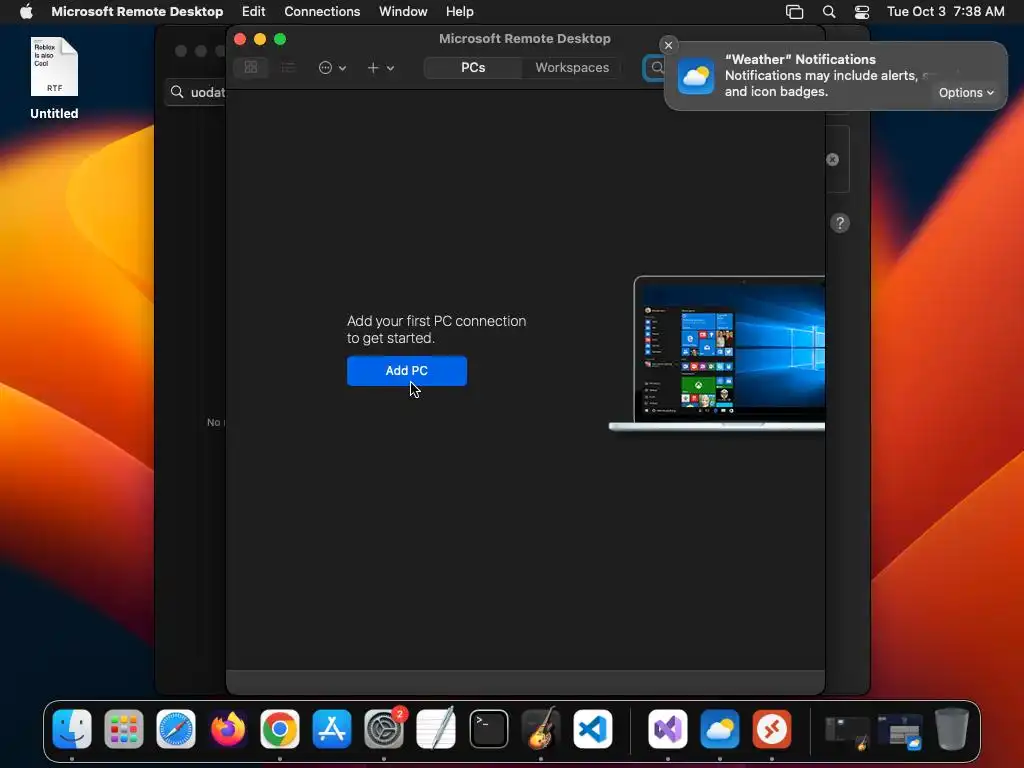Open System Settings from the dock

(x=384, y=729)
